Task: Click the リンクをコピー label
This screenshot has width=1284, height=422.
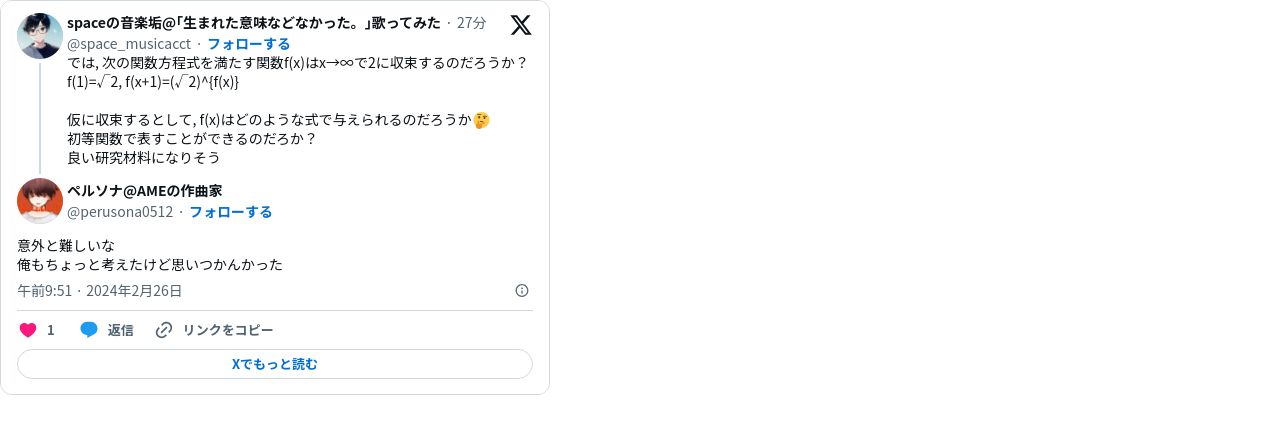Action: point(227,330)
